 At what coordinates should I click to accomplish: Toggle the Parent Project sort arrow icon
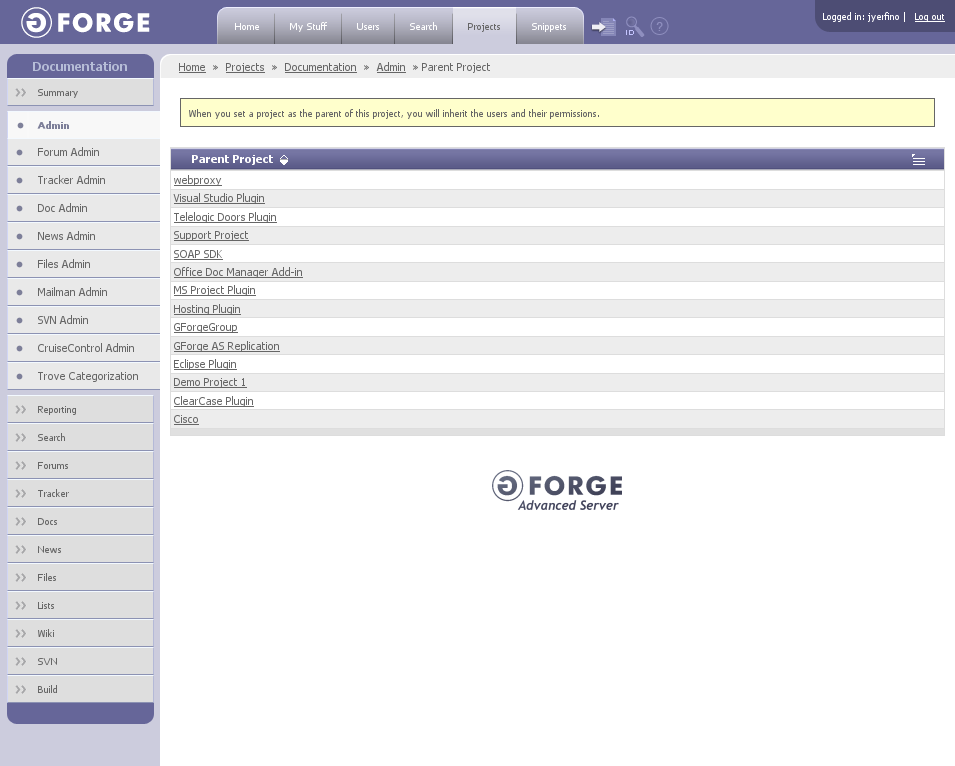[284, 160]
